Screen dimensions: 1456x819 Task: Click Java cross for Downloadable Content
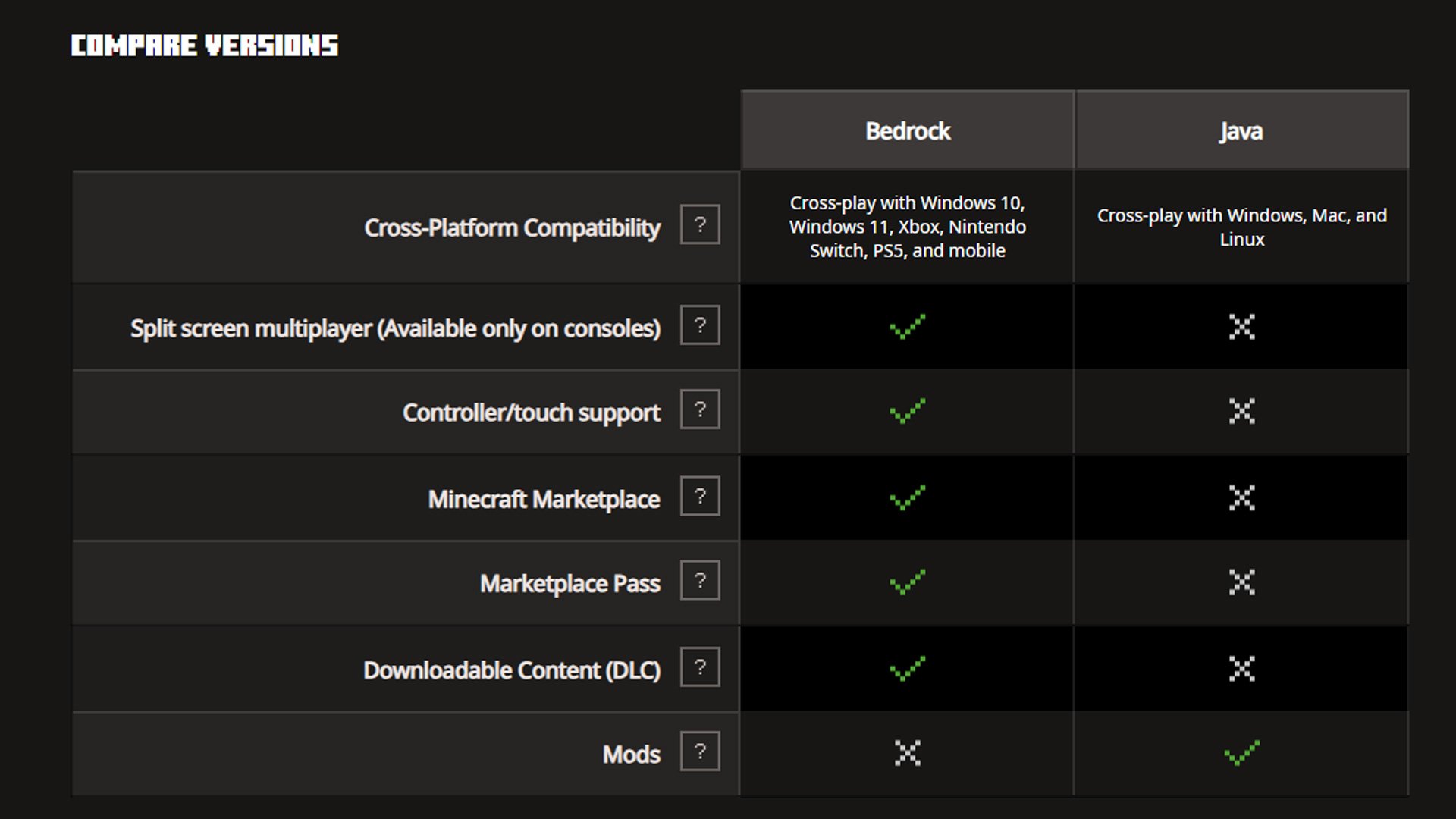[x=1241, y=669]
